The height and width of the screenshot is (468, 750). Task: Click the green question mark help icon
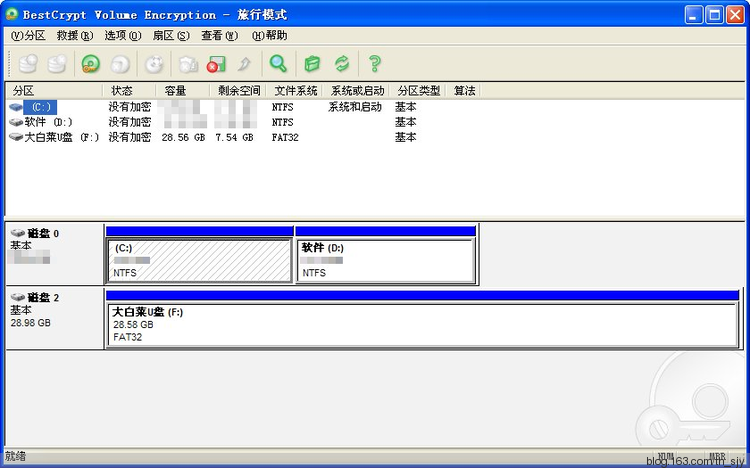tap(375, 64)
